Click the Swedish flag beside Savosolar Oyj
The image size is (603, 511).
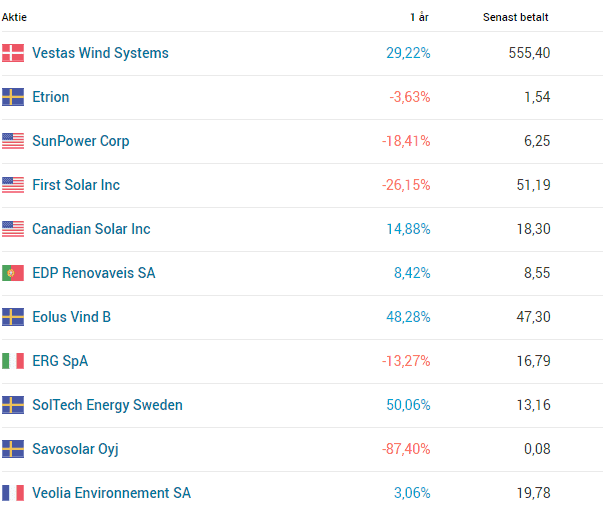(x=13, y=449)
